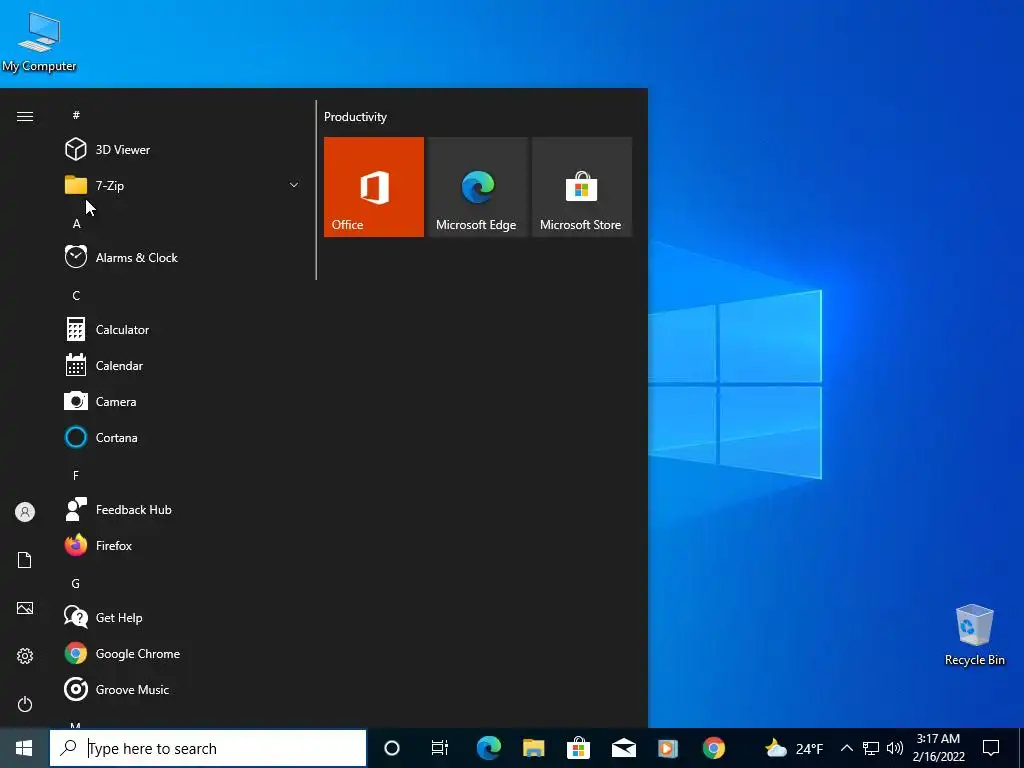This screenshot has height=768, width=1024.
Task: Open the media player taskbar icon
Action: click(668, 748)
